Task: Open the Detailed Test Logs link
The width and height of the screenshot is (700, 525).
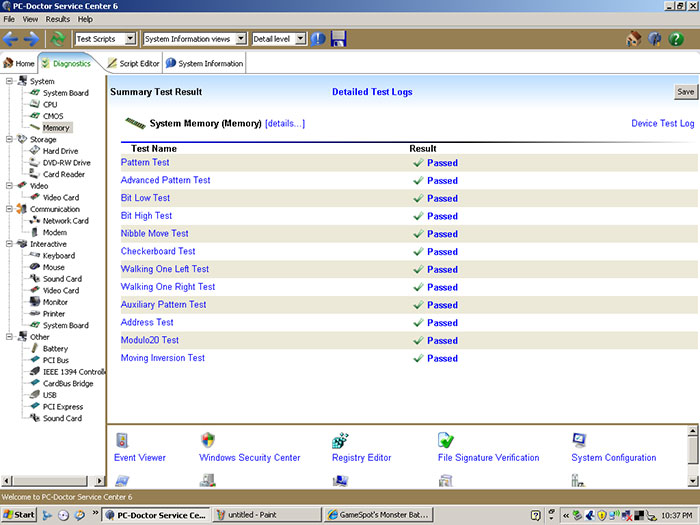Action: click(x=372, y=92)
